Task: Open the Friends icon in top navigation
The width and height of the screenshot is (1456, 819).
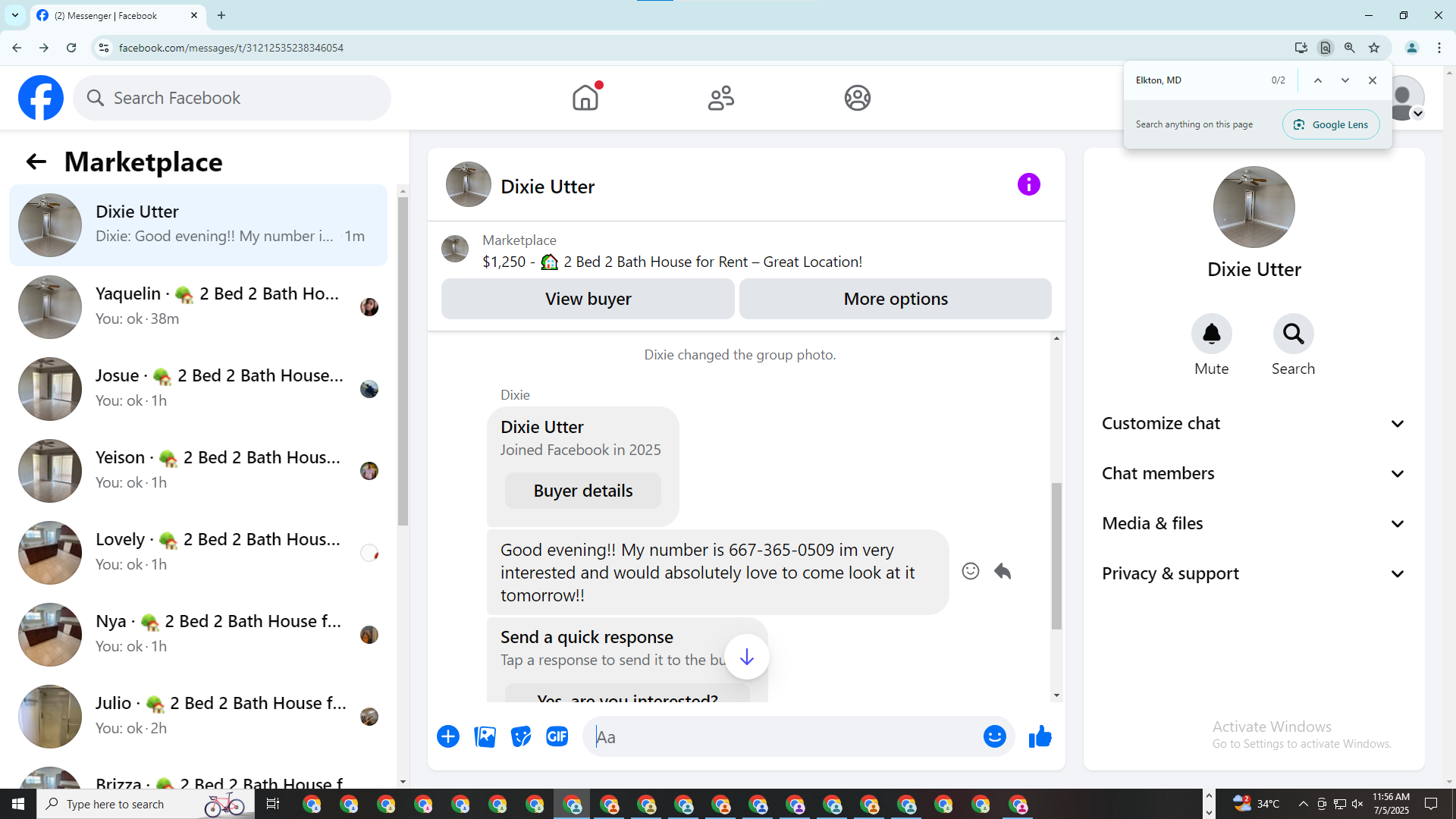Action: 720,98
